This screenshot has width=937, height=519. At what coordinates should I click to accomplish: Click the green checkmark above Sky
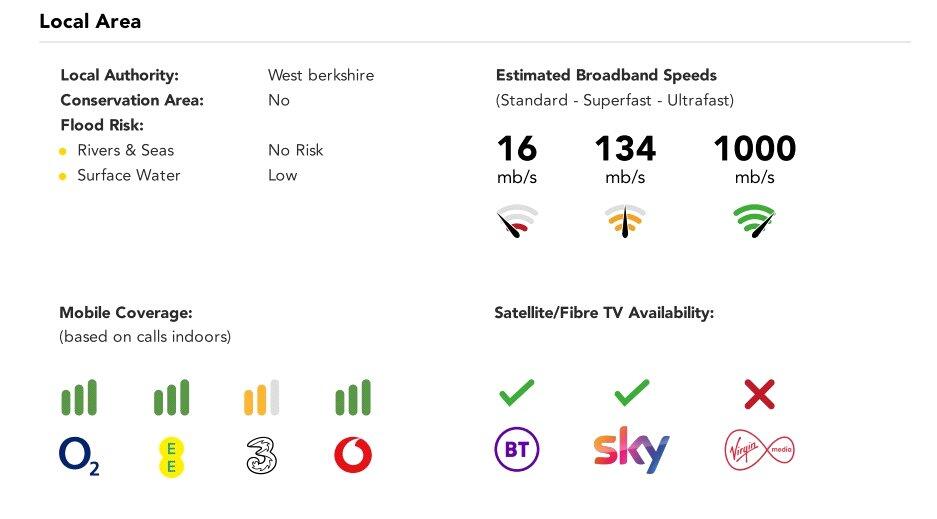[x=631, y=393]
